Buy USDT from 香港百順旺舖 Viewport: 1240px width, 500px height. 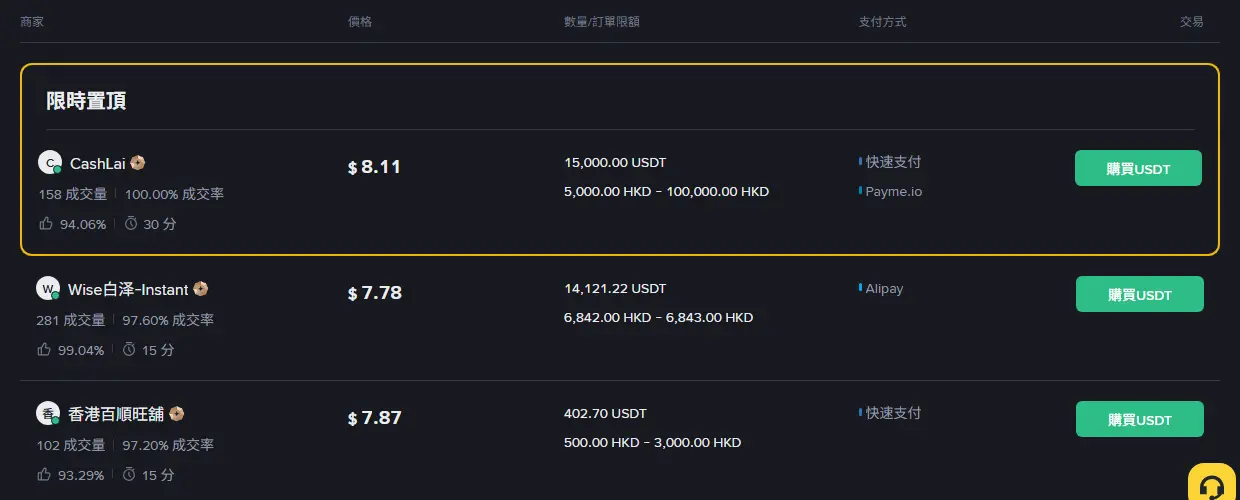1140,419
